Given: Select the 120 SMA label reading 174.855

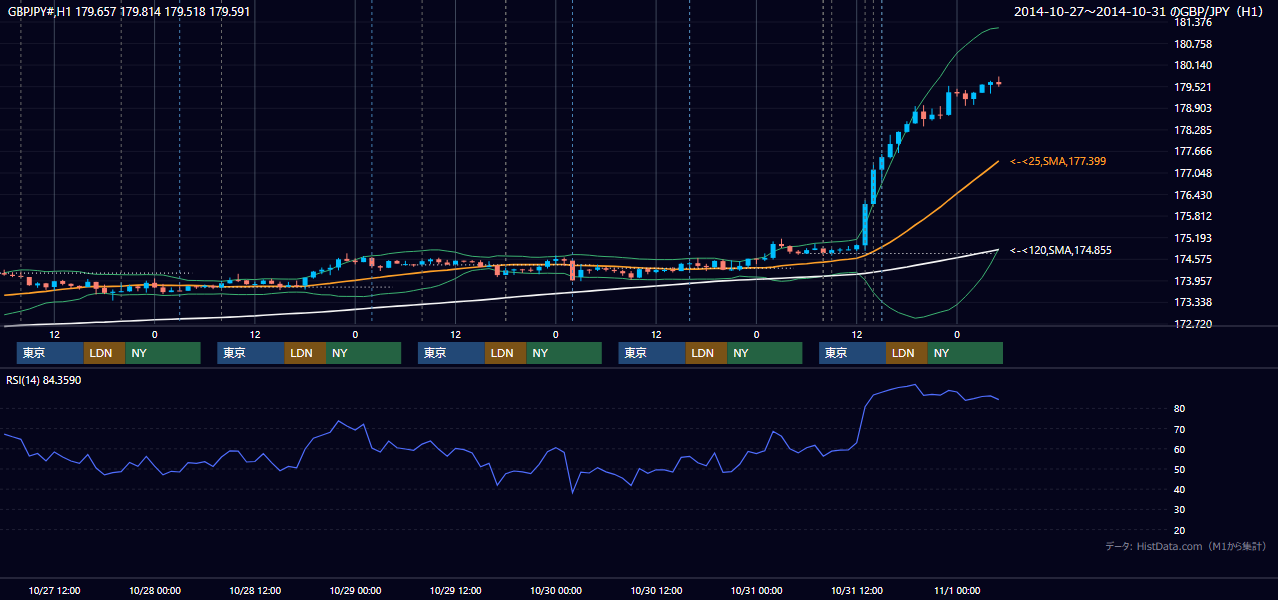Looking at the screenshot, I should [1060, 250].
